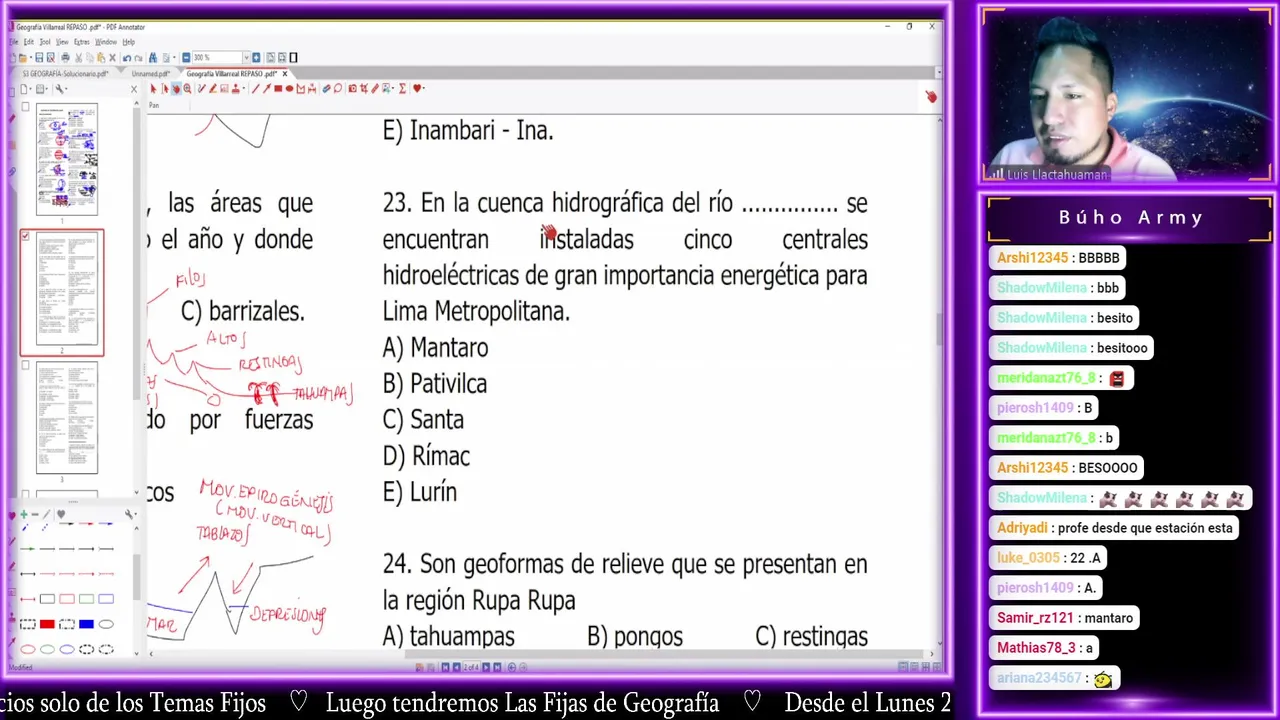Viewport: 1280px width, 720px height.
Task: Open the Window menu
Action: [106, 42]
